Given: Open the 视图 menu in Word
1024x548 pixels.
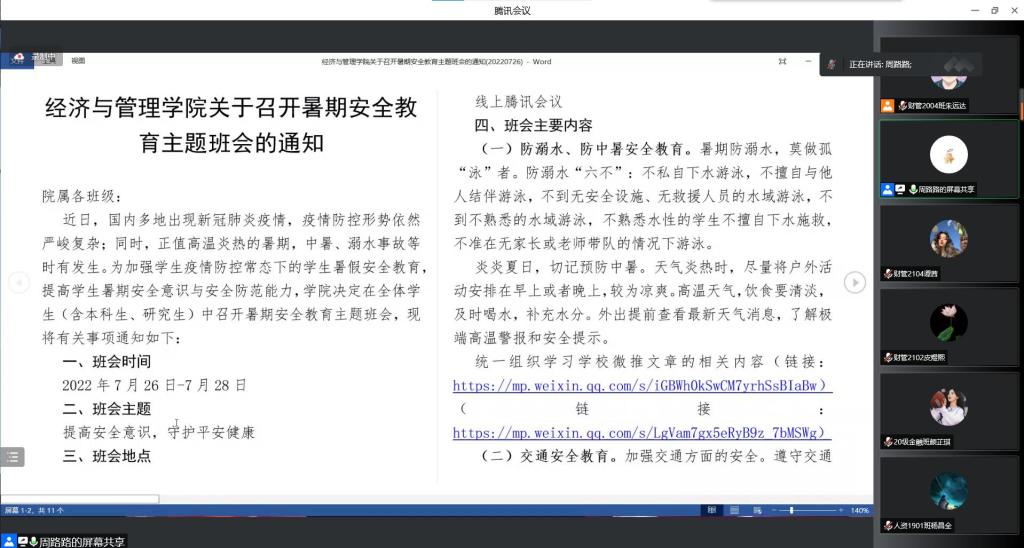Looking at the screenshot, I should coord(78,61).
